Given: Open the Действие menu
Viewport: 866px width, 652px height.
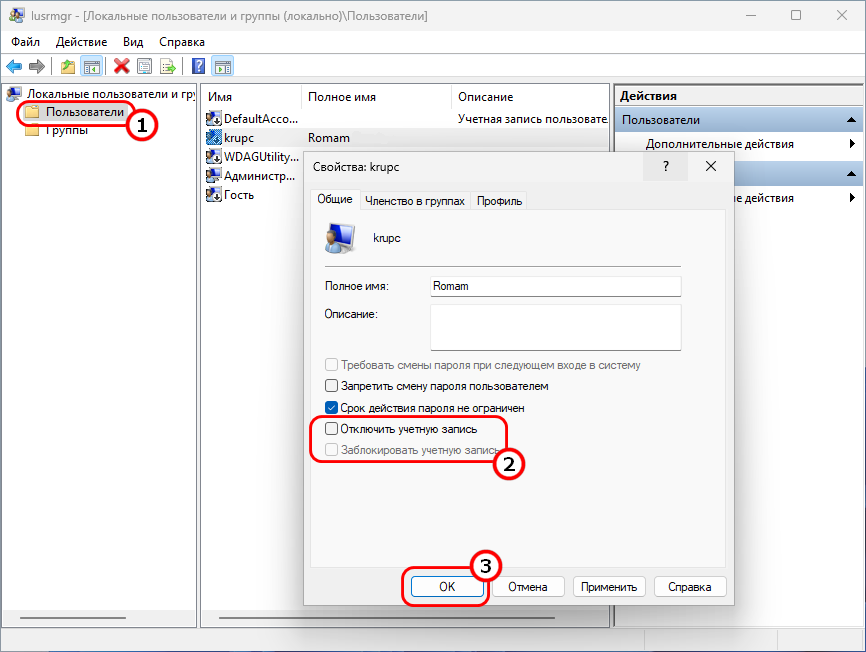Looking at the screenshot, I should [x=82, y=42].
